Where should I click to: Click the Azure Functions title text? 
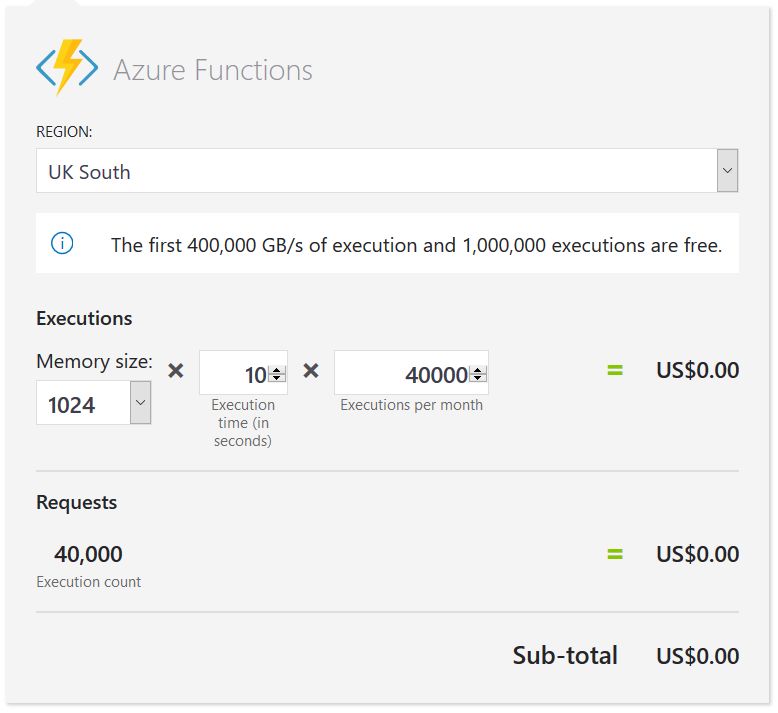tap(213, 70)
